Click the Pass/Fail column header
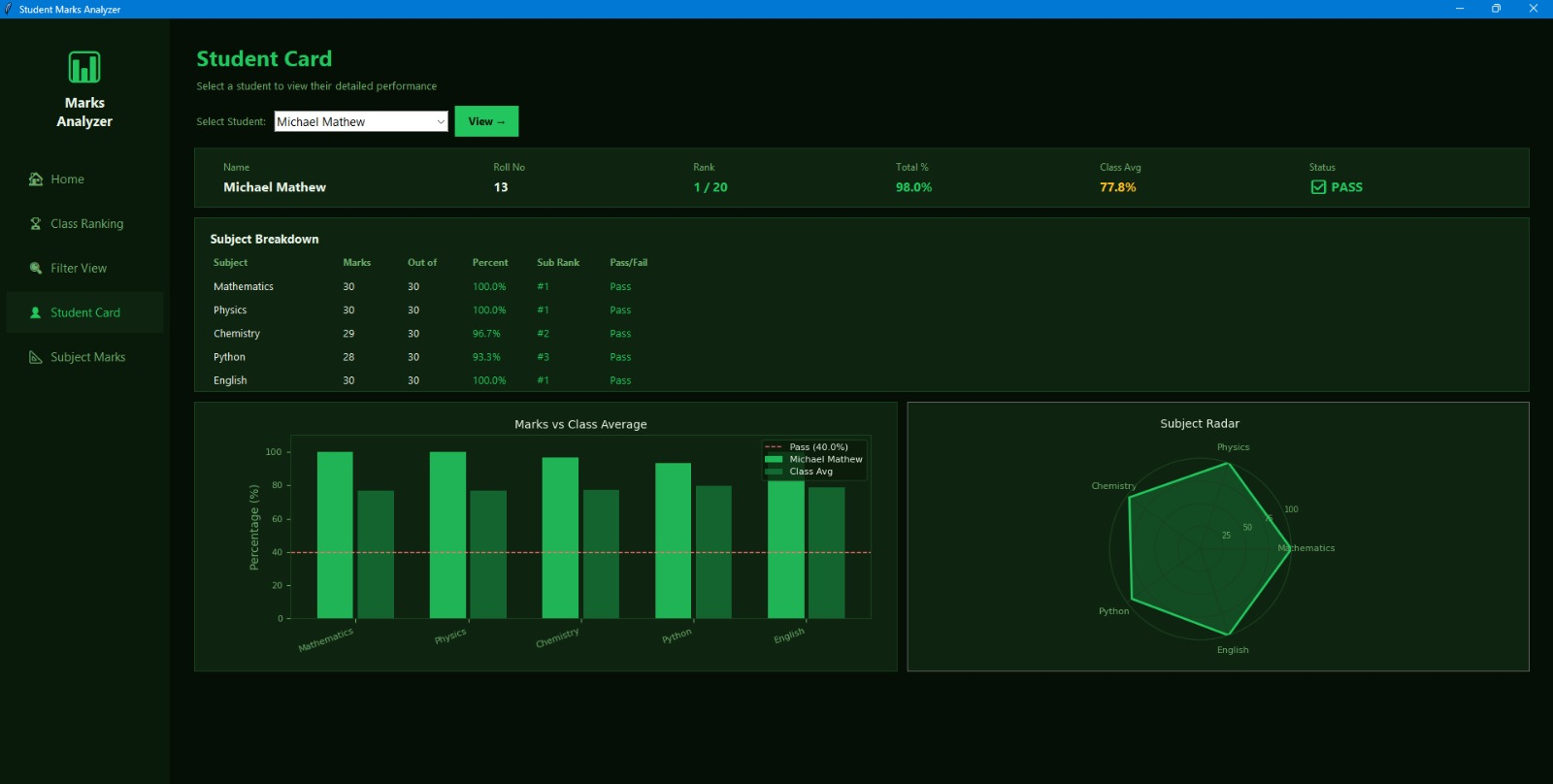The width and height of the screenshot is (1553, 784). (628, 263)
